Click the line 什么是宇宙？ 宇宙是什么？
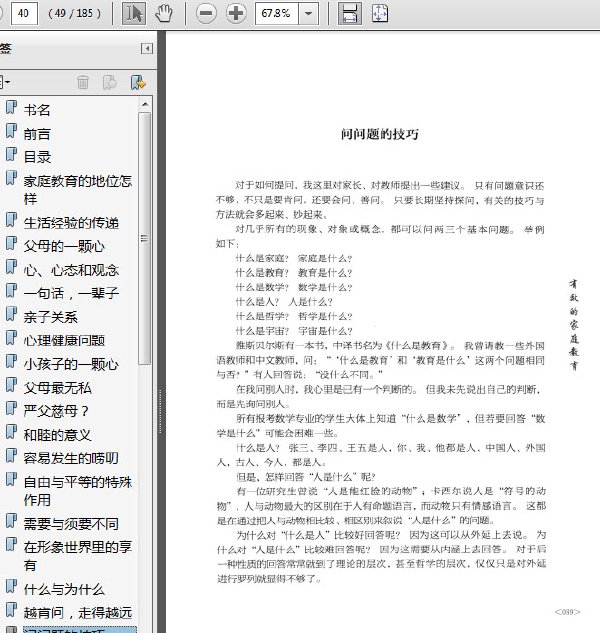 point(294,331)
